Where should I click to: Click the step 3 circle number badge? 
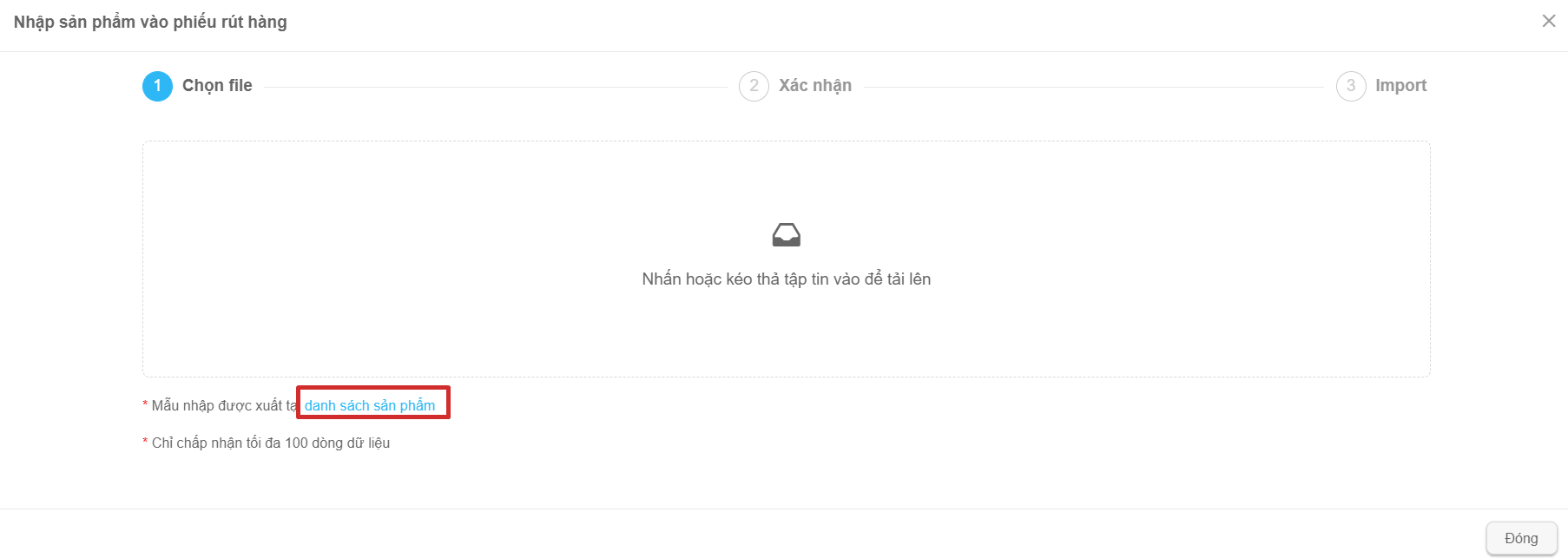click(x=1351, y=86)
